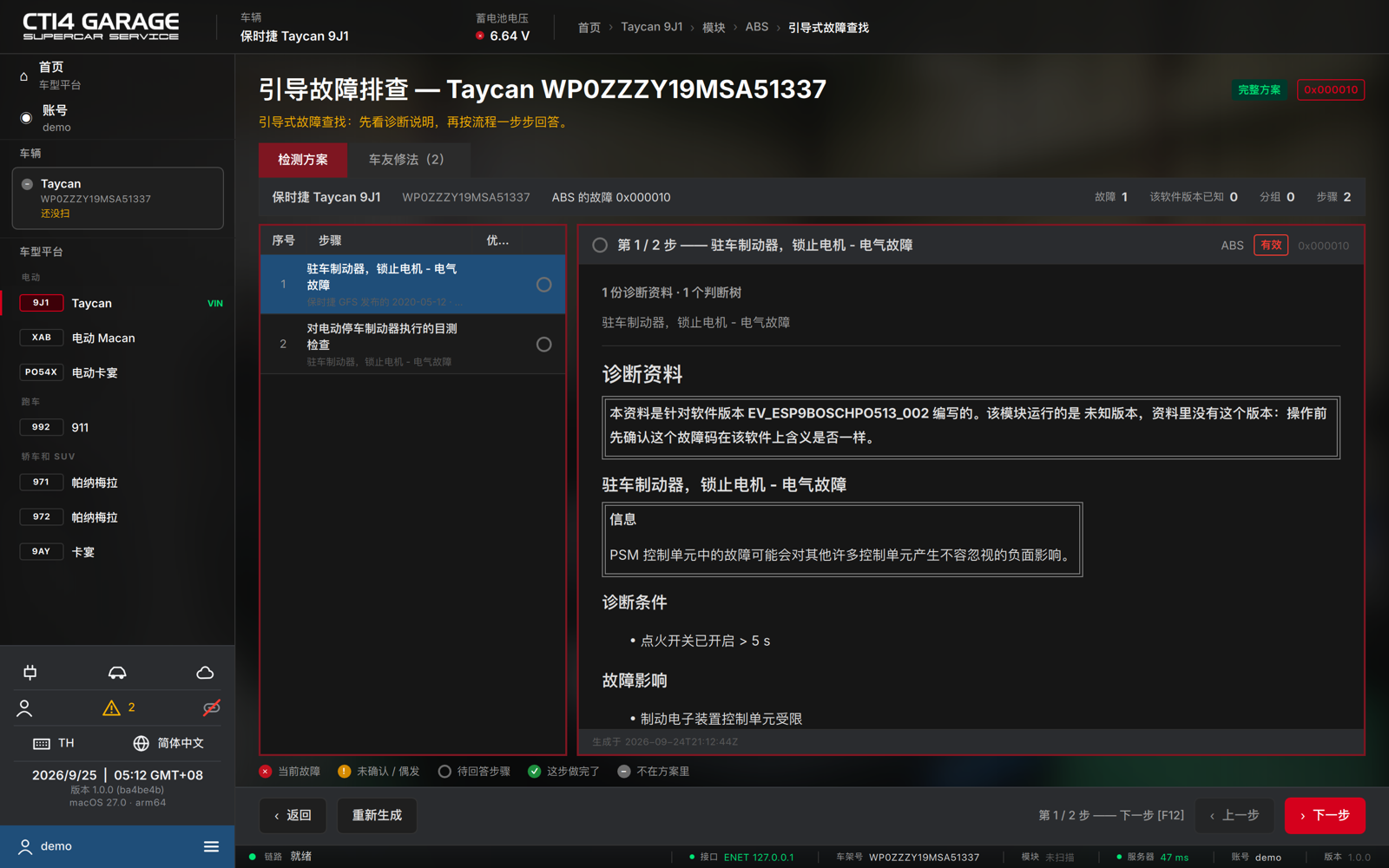1389x868 pixels.
Task: Select 9AY 卡宴 platform
Action: point(117,552)
